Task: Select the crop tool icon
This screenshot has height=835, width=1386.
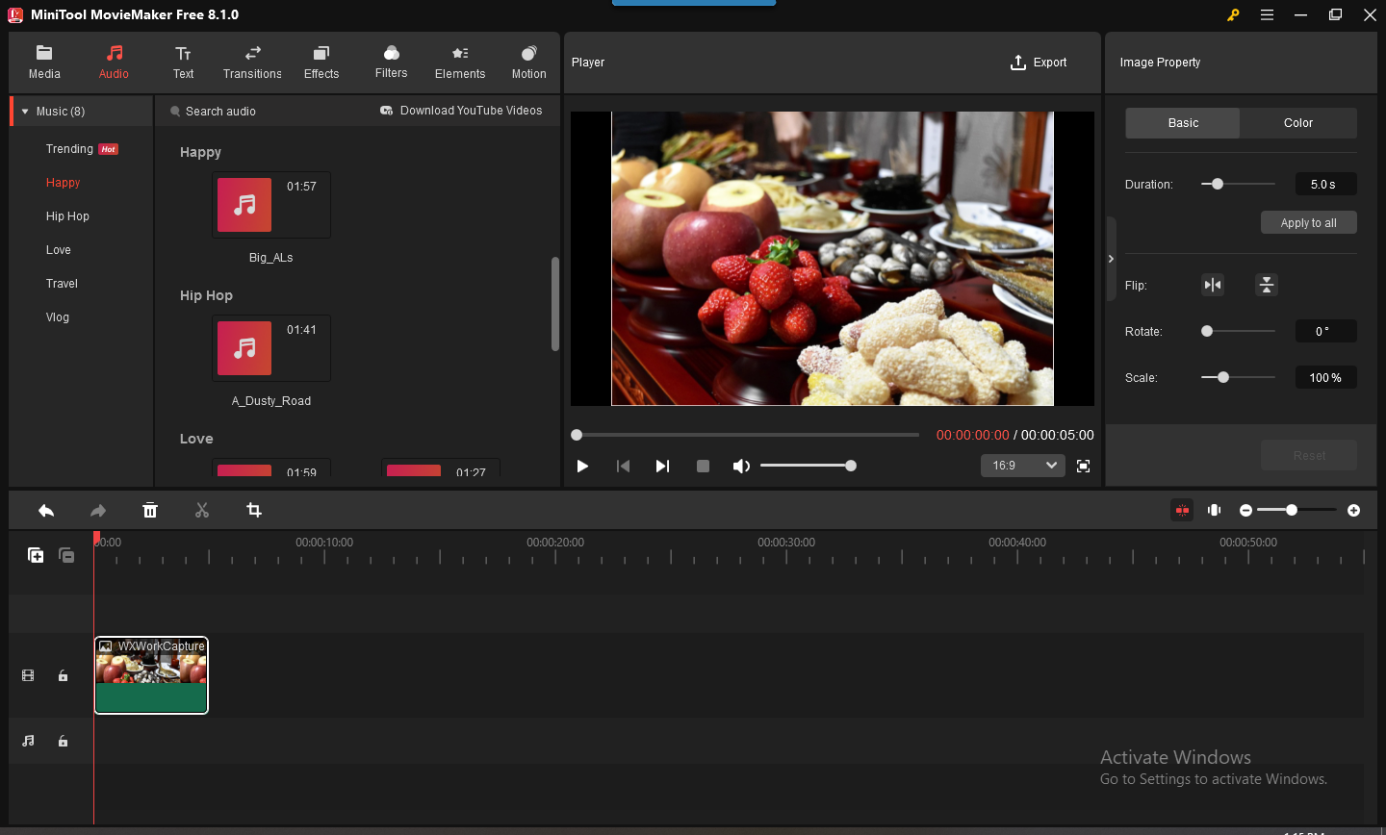Action: pos(254,511)
